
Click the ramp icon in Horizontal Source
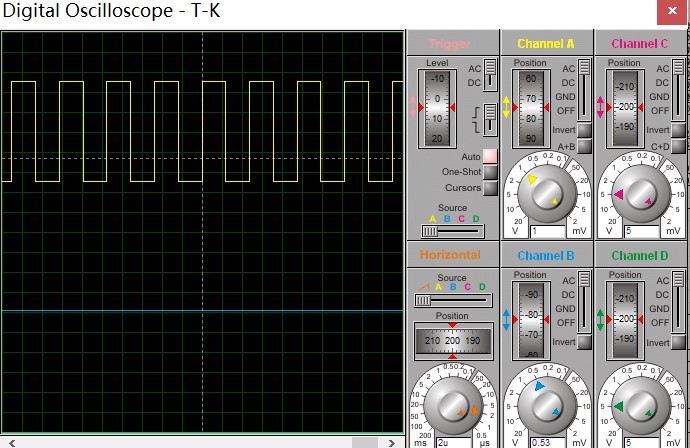[x=424, y=287]
